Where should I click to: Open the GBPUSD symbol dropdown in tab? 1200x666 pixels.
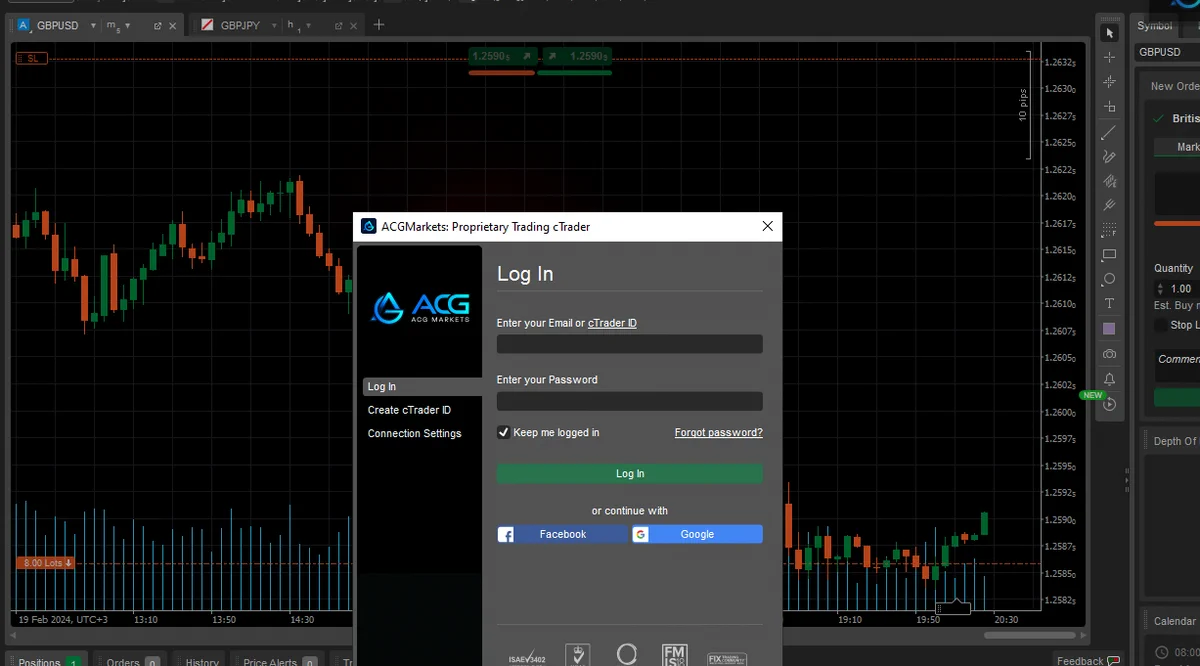(93, 26)
